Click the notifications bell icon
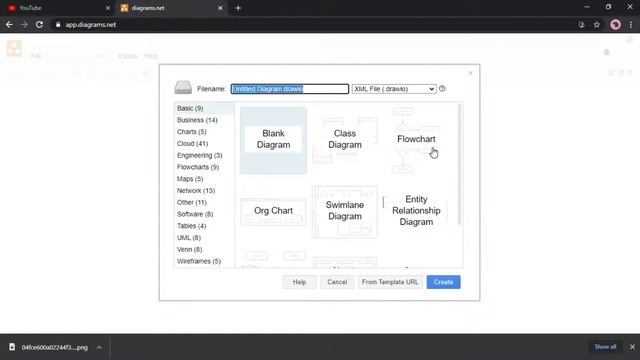Screen dimensions: 640x360 607,52
